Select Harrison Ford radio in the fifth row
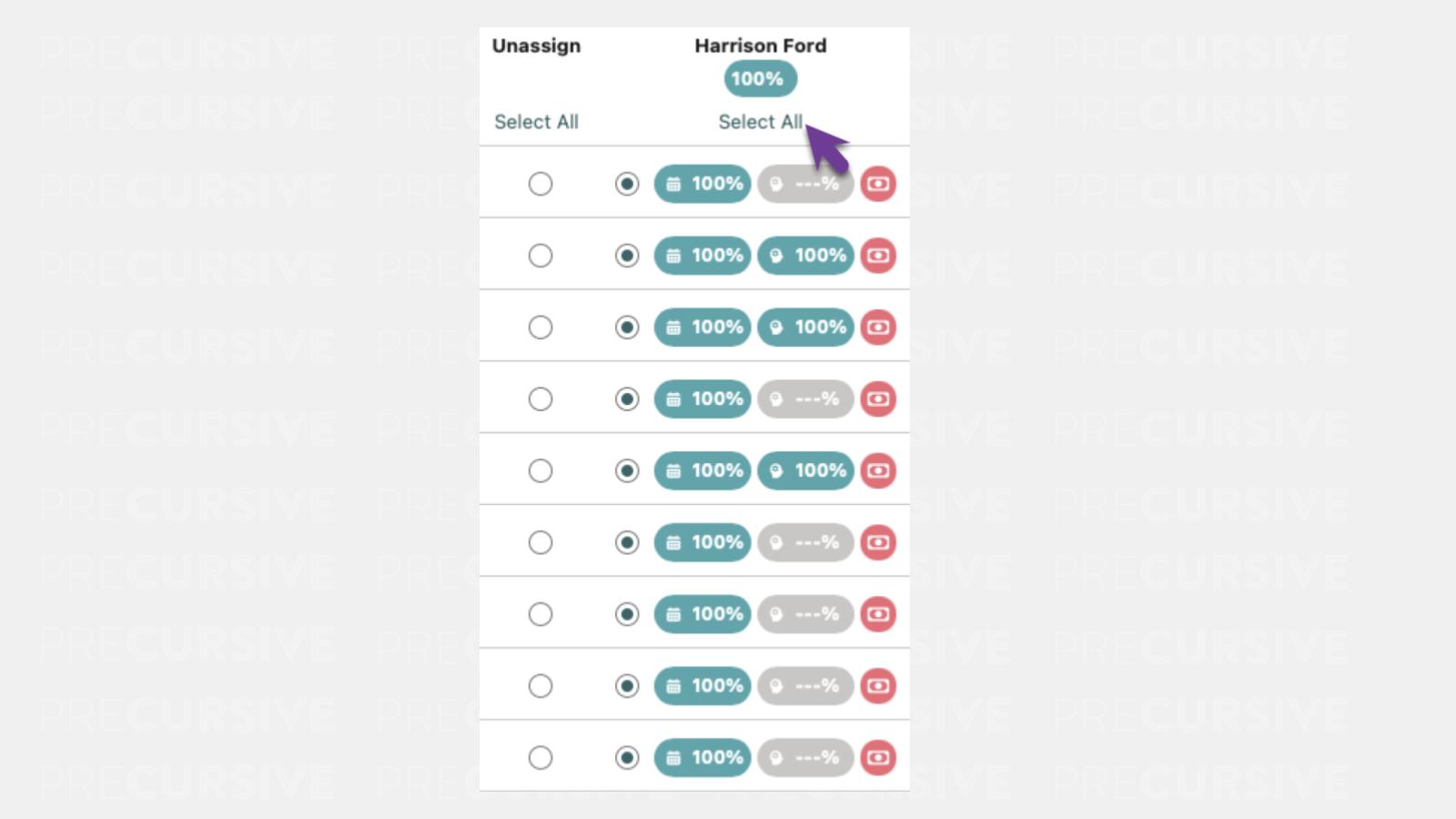 pyautogui.click(x=627, y=470)
